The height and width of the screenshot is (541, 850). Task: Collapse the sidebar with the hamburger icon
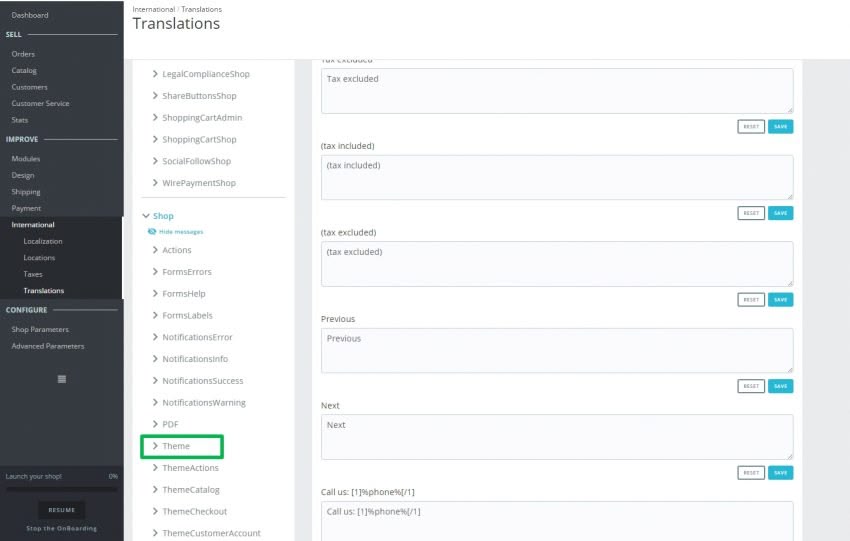pyautogui.click(x=62, y=379)
